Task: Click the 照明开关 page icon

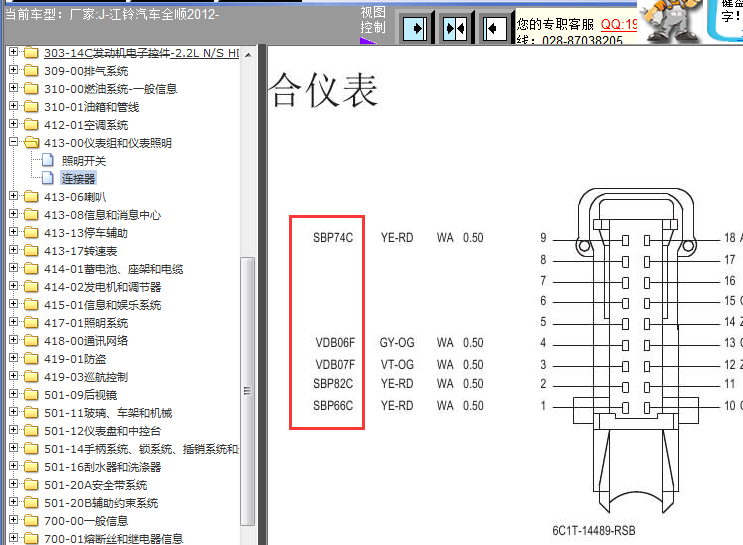Action: [x=48, y=160]
